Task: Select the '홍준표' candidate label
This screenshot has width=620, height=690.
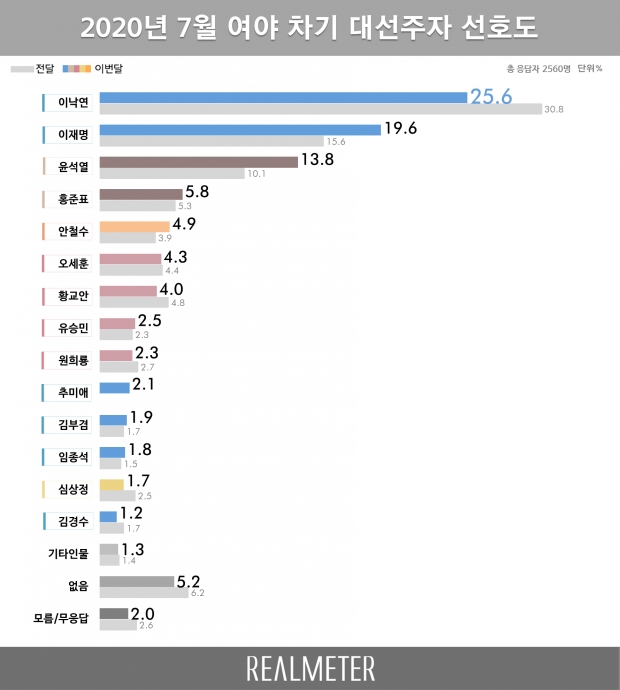Action: tap(67, 199)
